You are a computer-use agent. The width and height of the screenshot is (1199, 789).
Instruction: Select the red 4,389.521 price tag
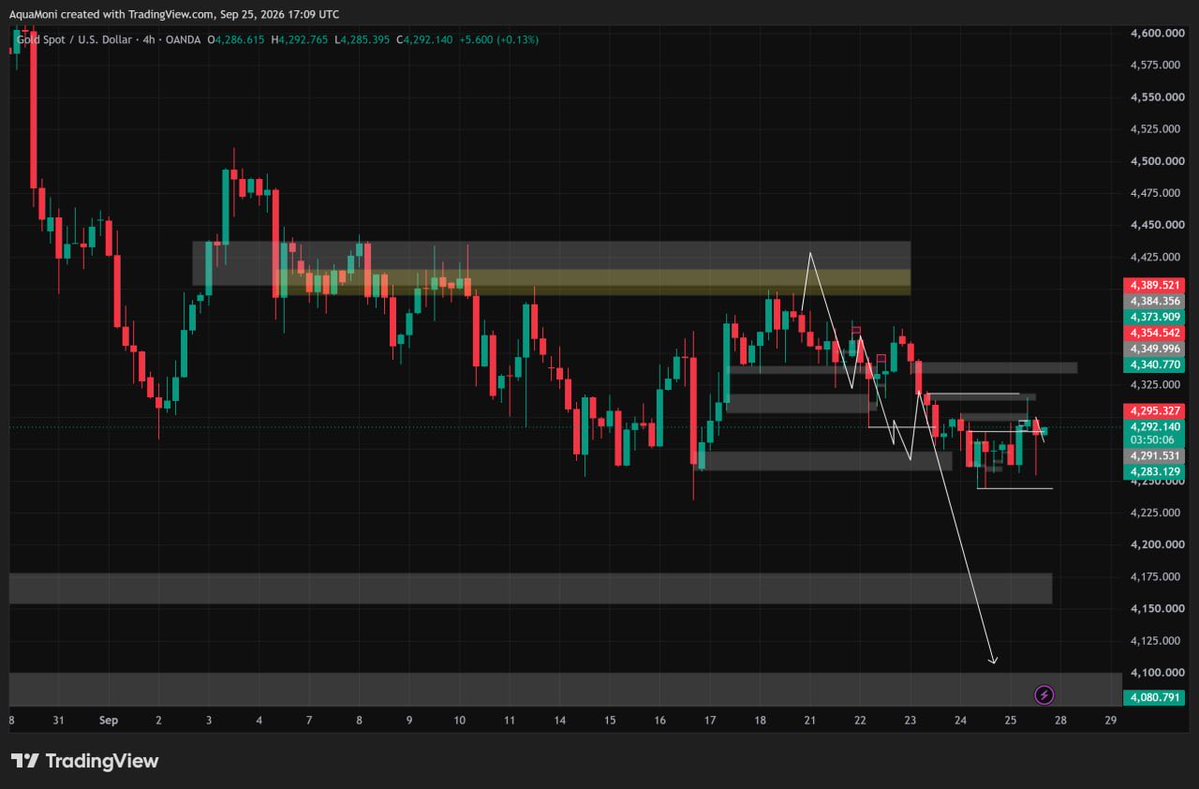(x=1154, y=285)
